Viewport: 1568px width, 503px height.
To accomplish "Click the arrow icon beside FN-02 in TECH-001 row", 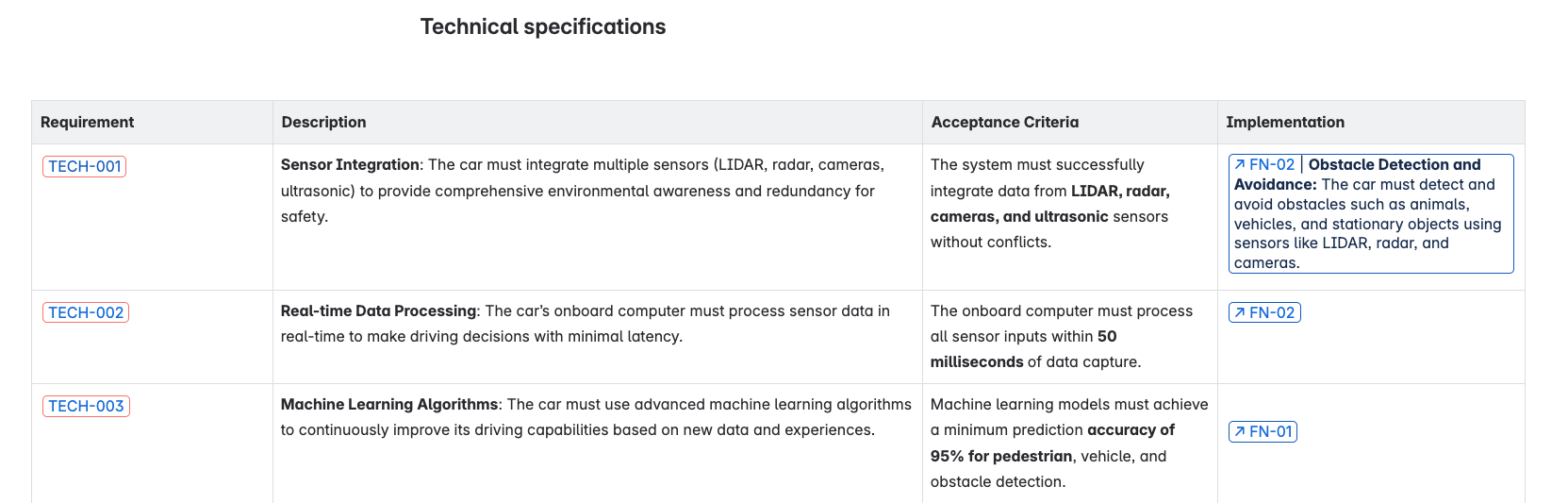I will (1240, 164).
